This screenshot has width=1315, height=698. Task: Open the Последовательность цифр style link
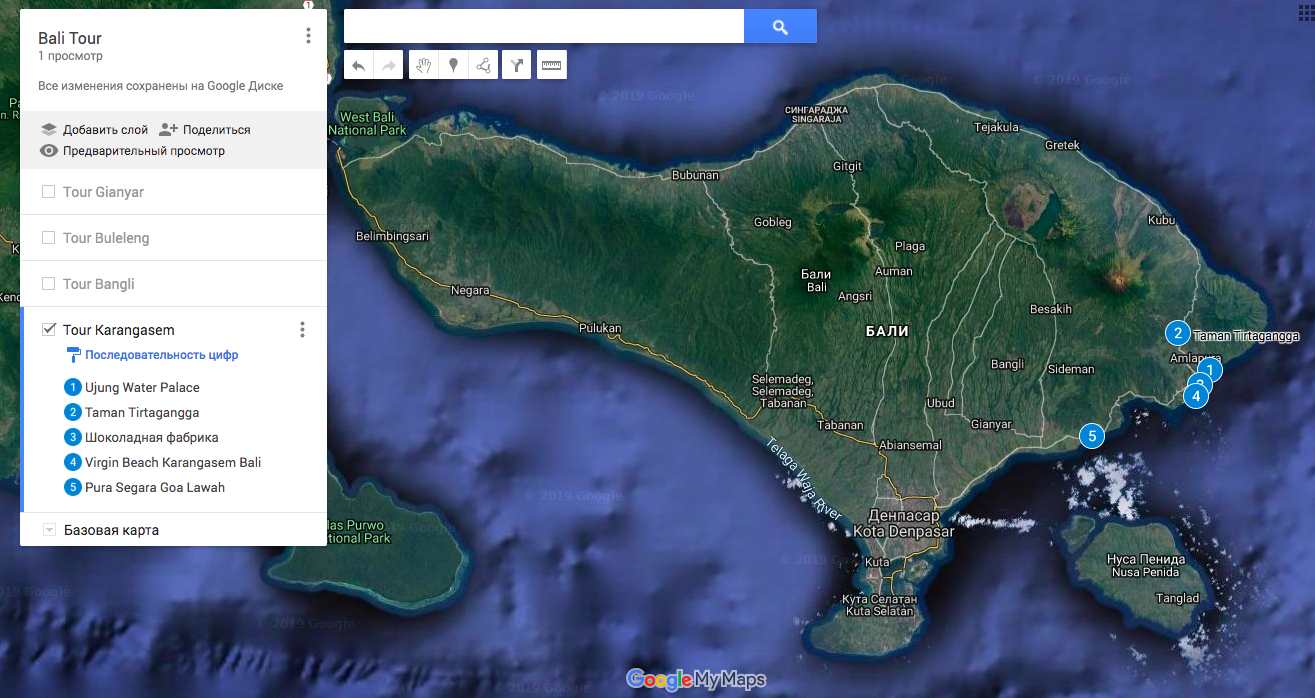click(160, 355)
